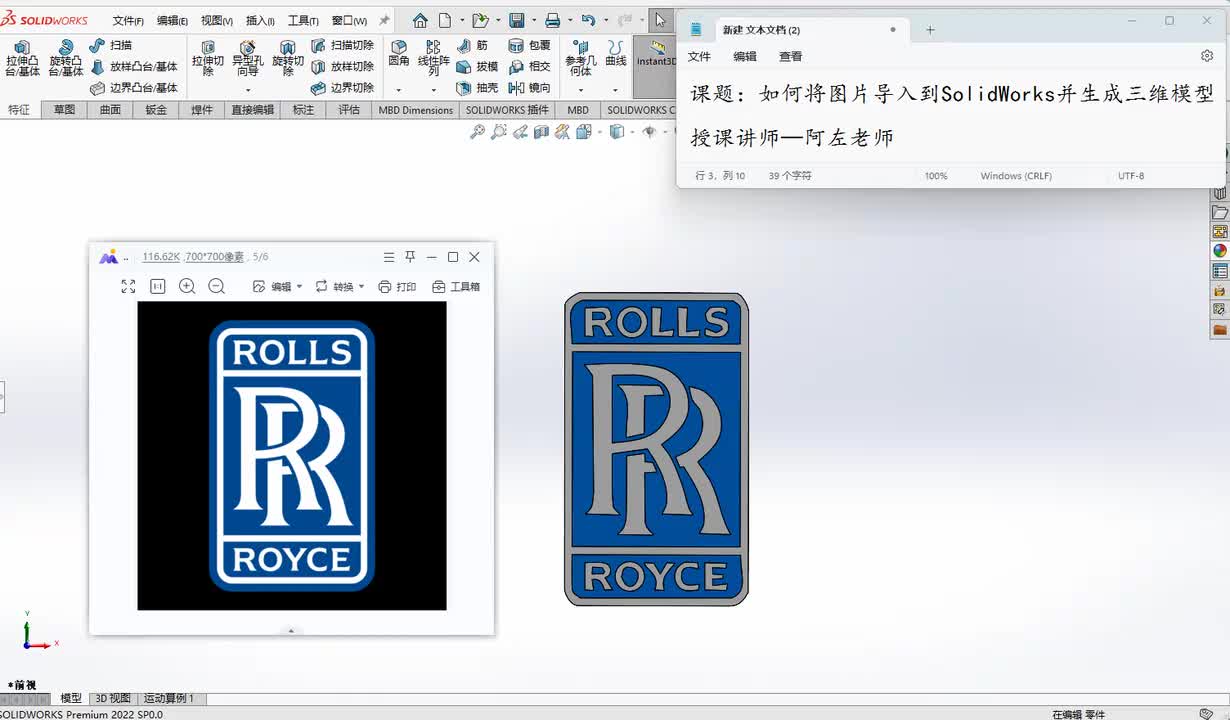Open the 异型孔向导 hole wizard tool
This screenshot has width=1230, height=720.
(x=248, y=59)
